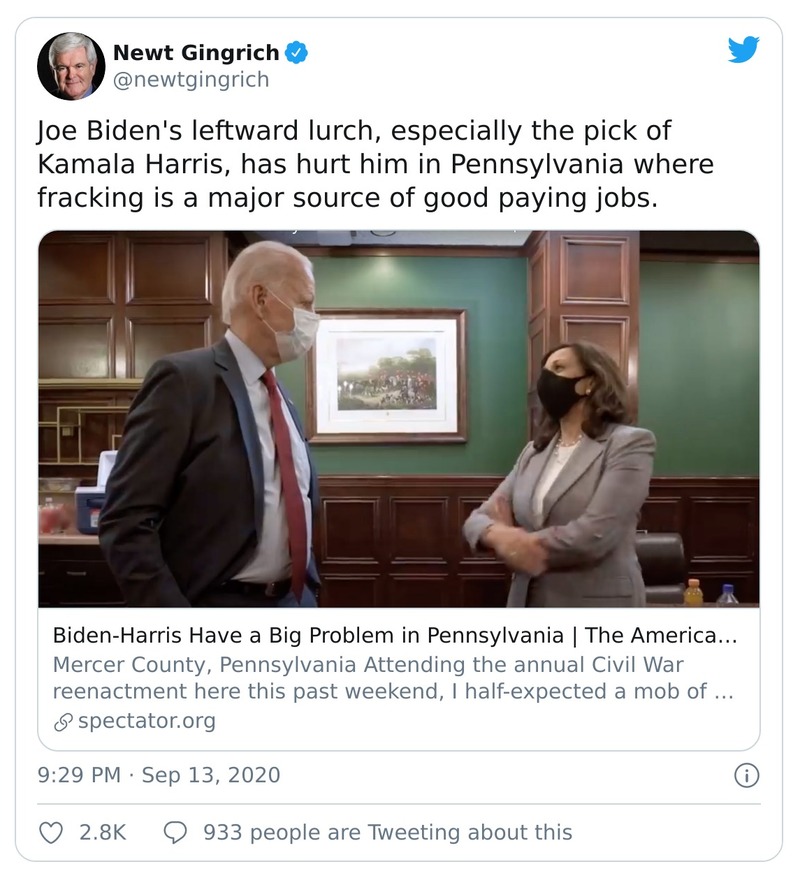Image resolution: width=800 pixels, height=878 pixels.
Task: Click the blue verified badge
Action: tap(297, 53)
